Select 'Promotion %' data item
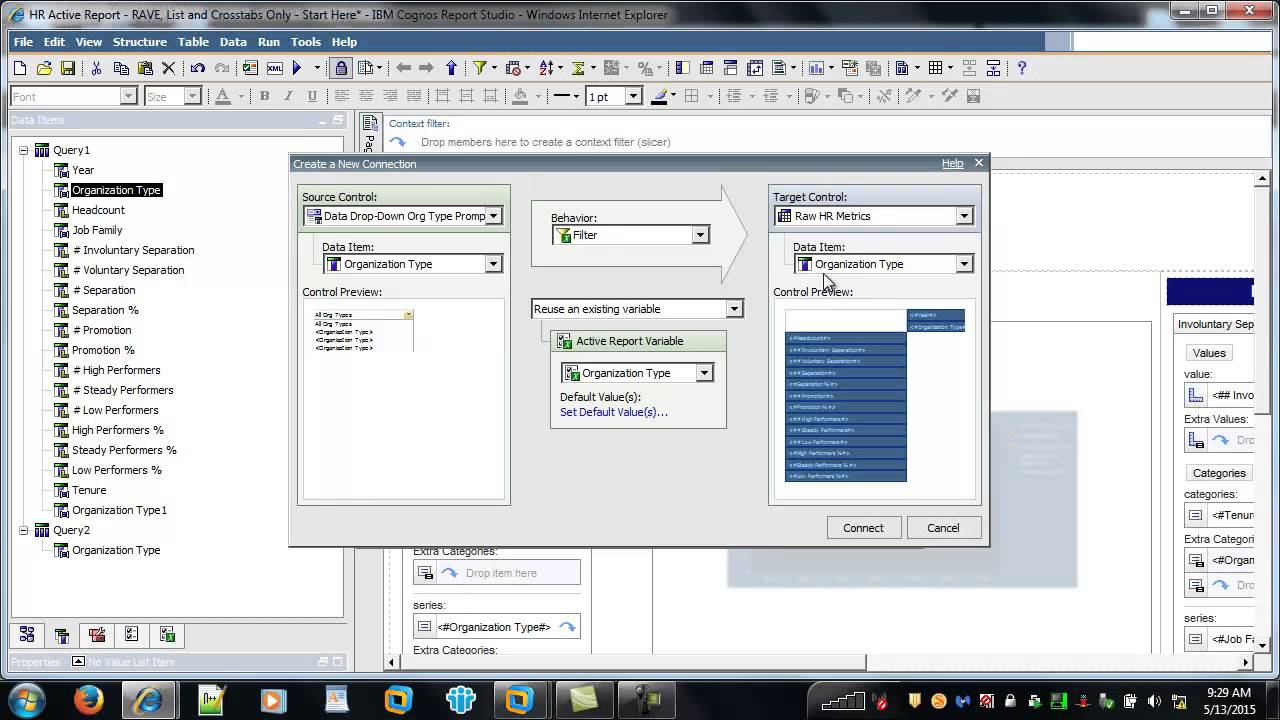The image size is (1280, 720). pos(103,350)
